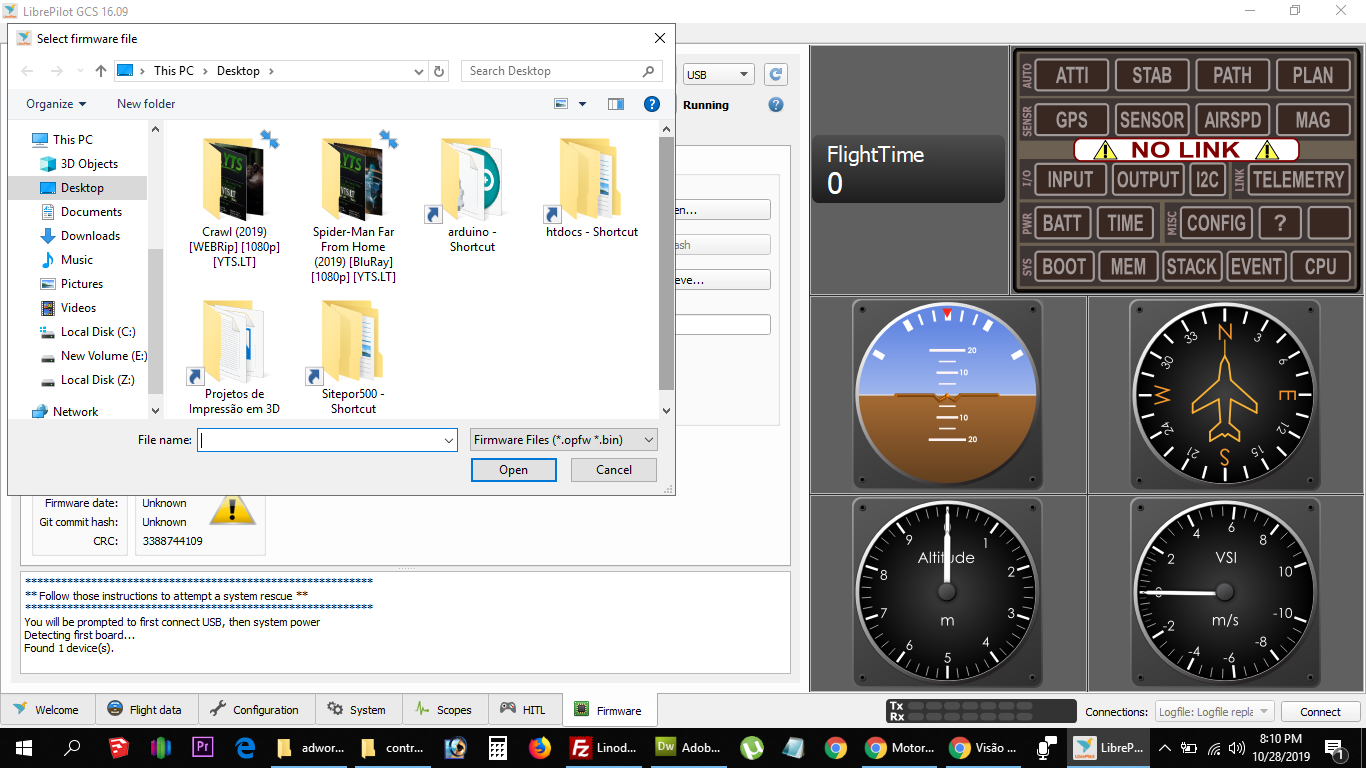1366x768 pixels.
Task: Select the BATT power indicator
Action: [x=1062, y=223]
